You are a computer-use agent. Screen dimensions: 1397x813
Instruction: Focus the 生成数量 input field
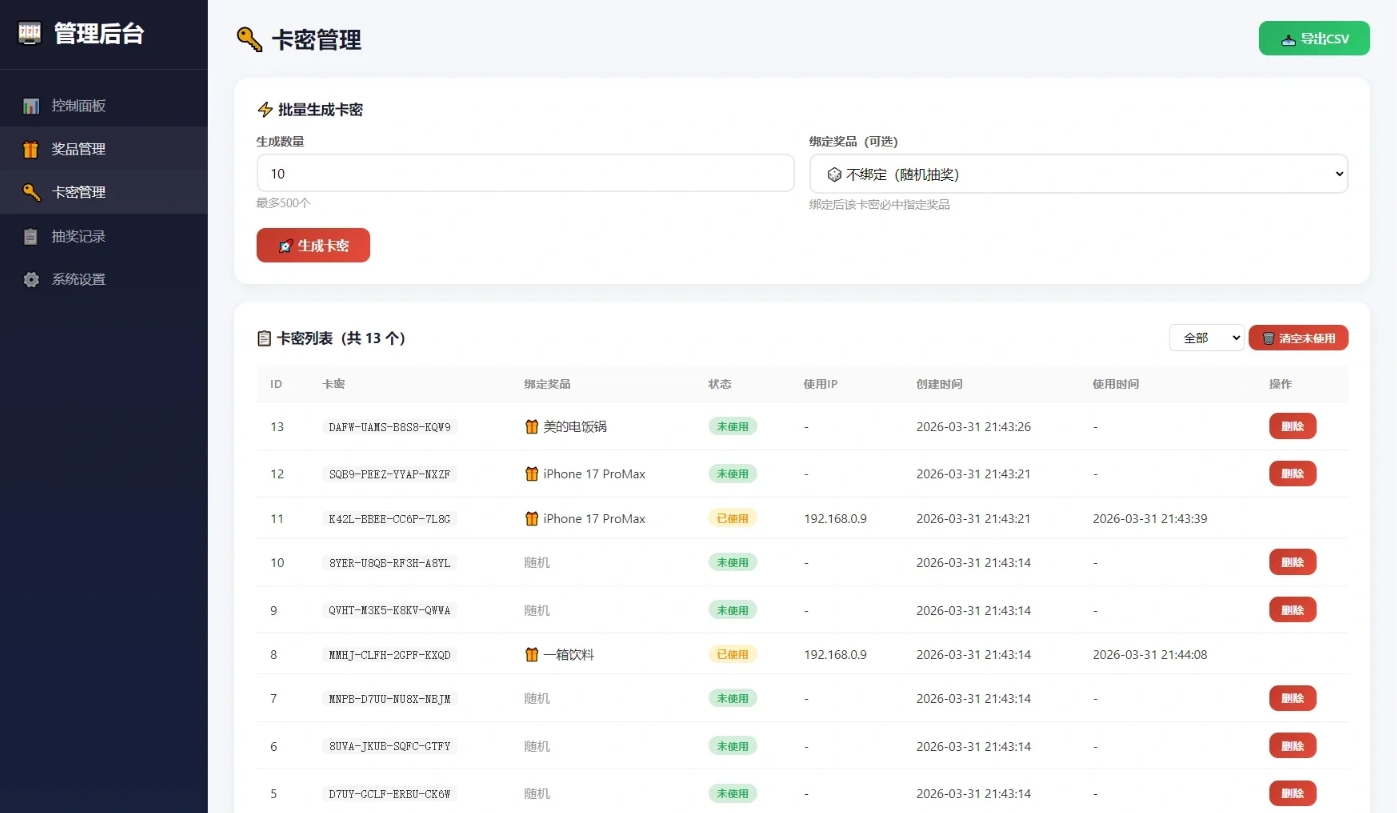coord(525,173)
